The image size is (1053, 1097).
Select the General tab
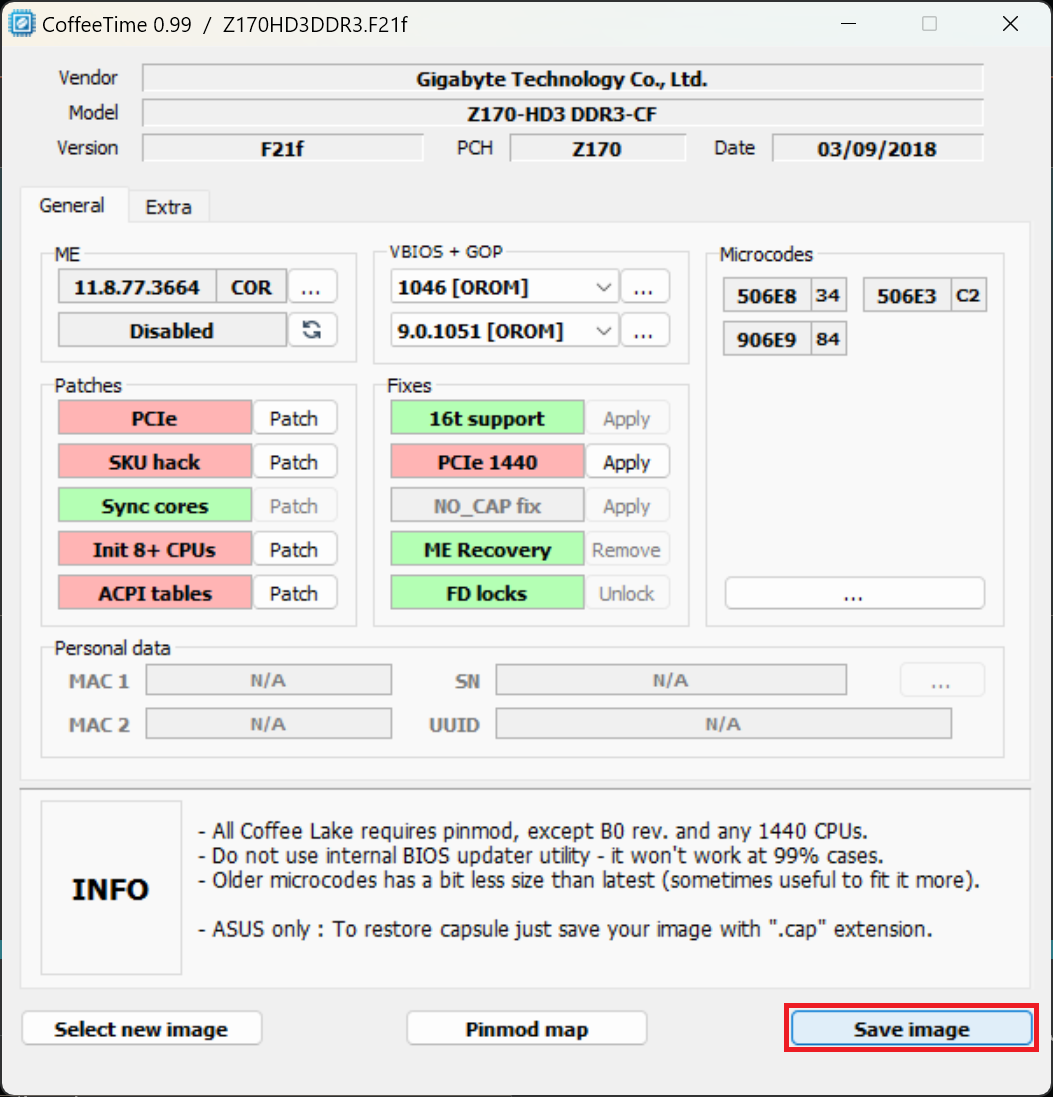tap(72, 206)
